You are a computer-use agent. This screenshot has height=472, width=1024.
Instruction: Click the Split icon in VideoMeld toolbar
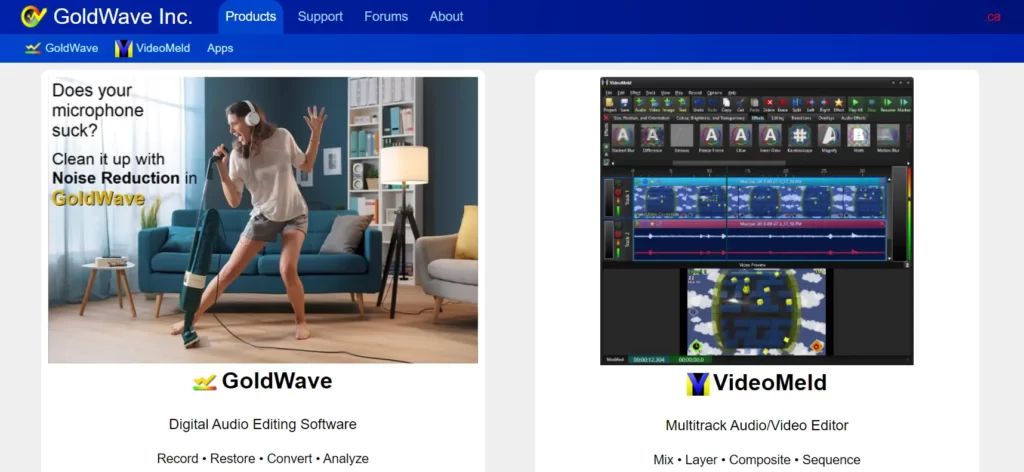pyautogui.click(x=796, y=104)
